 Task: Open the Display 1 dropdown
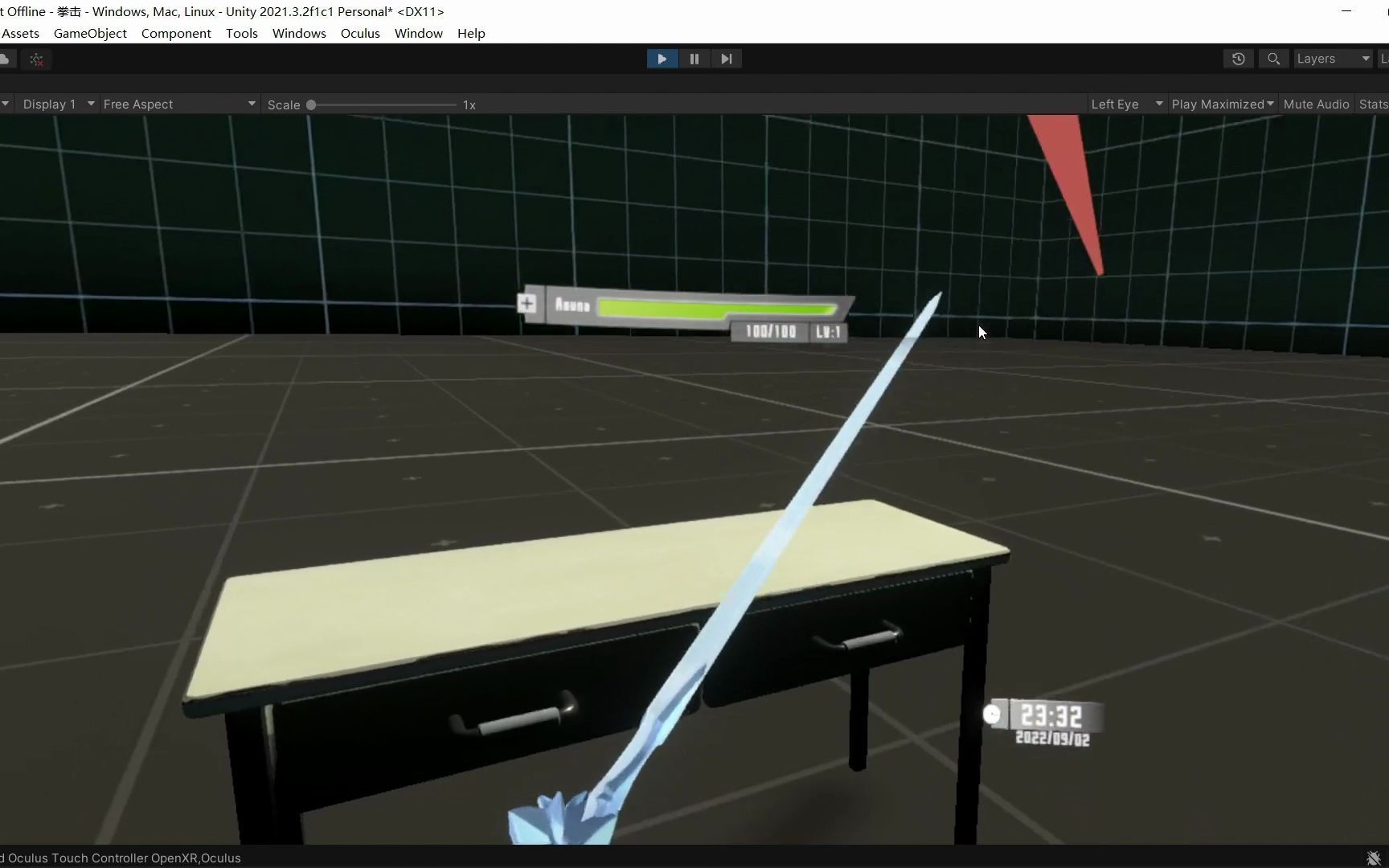tap(58, 104)
